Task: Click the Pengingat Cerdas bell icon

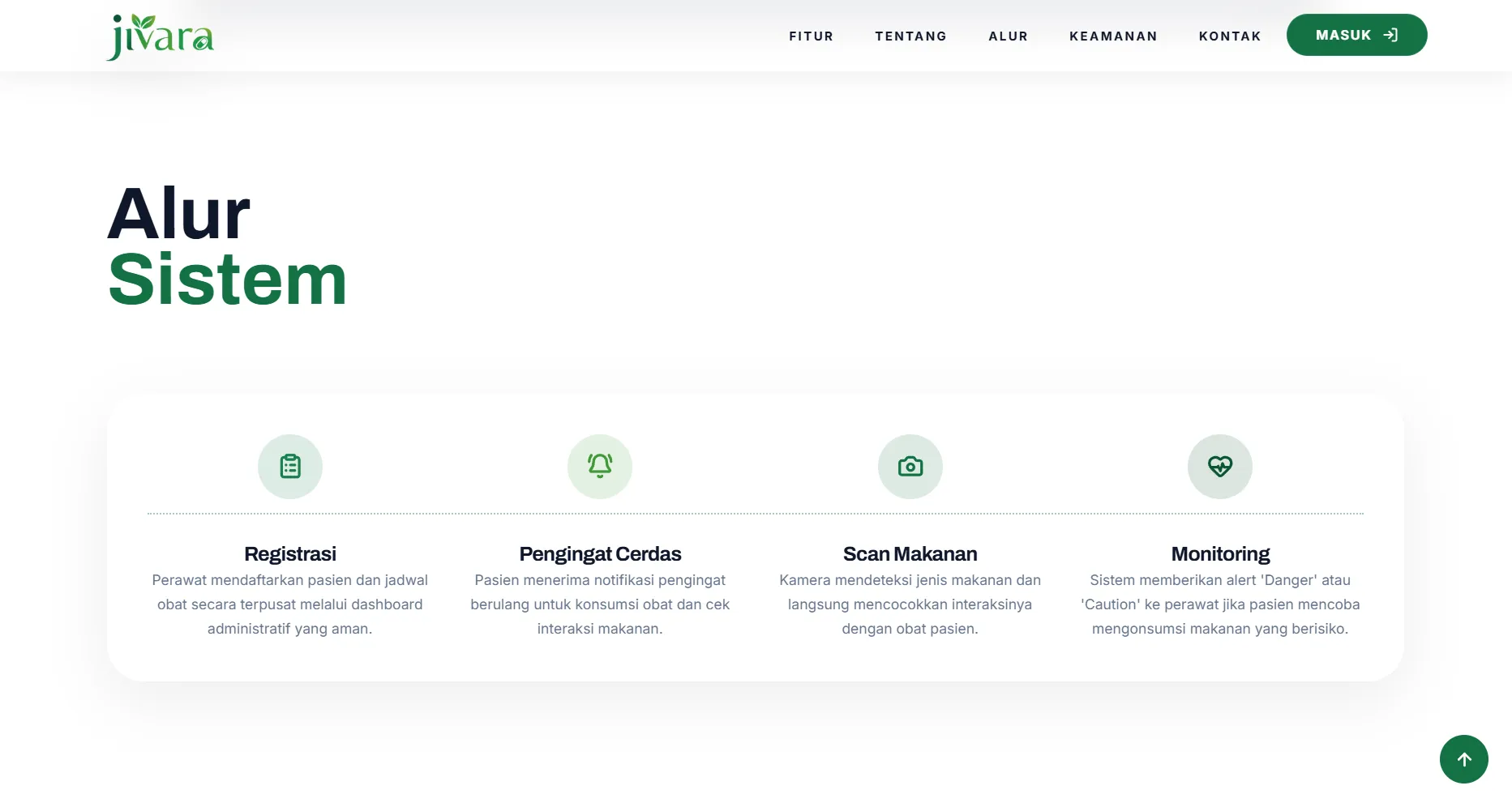Action: pos(600,467)
